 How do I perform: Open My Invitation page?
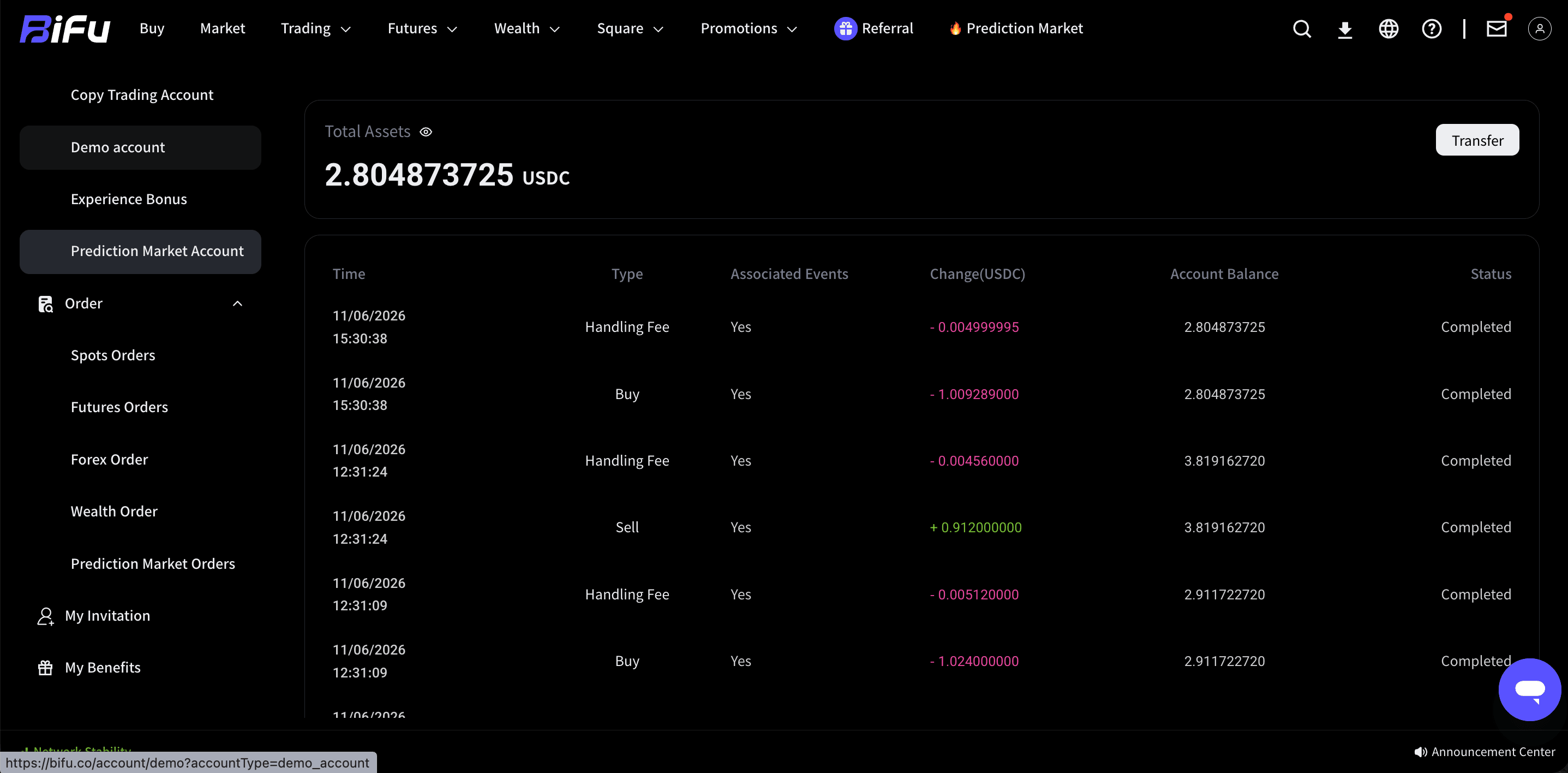point(107,616)
